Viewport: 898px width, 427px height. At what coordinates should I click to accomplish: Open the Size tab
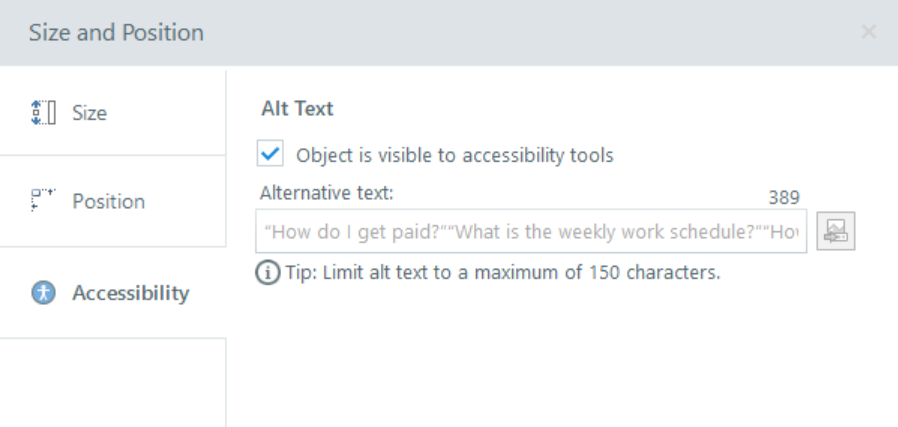pos(89,113)
